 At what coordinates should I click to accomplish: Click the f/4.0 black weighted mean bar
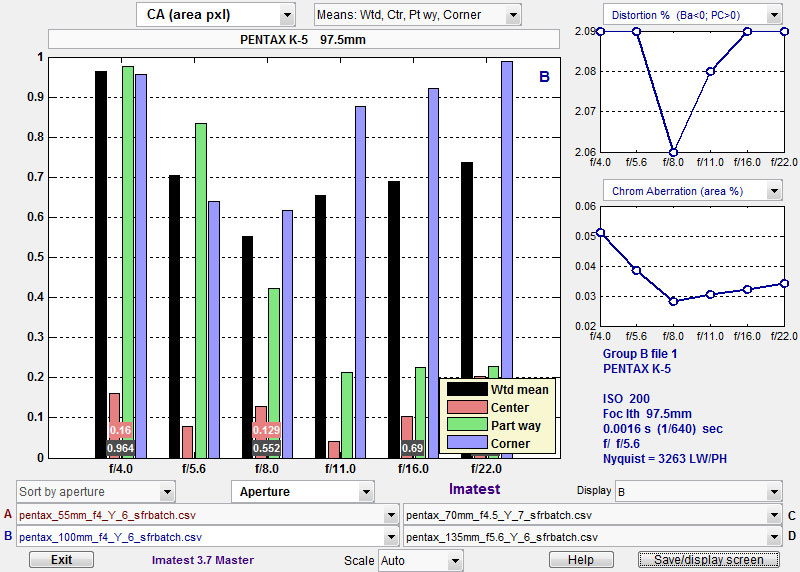101,264
